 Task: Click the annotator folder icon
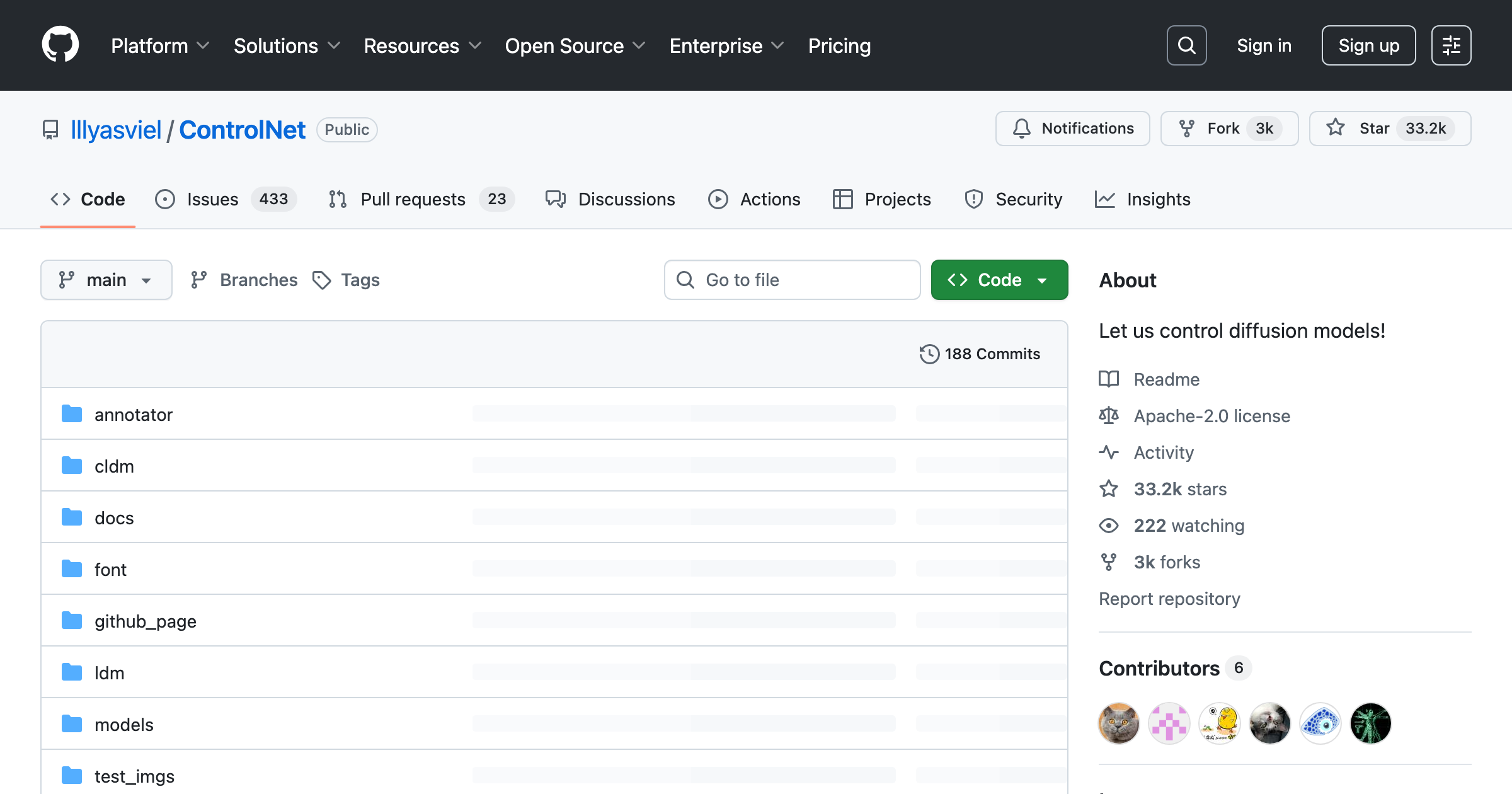pos(72,414)
